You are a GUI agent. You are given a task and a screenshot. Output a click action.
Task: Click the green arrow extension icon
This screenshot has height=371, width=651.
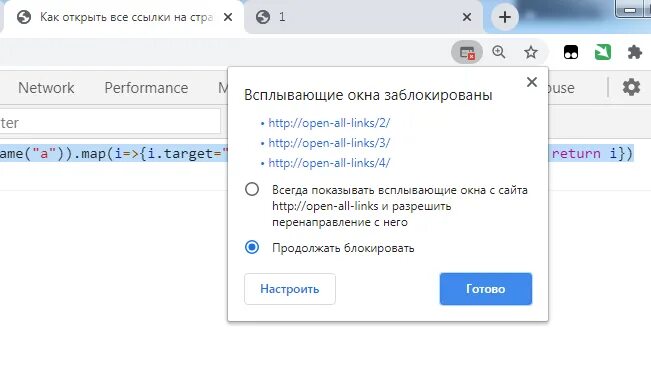[x=603, y=52]
